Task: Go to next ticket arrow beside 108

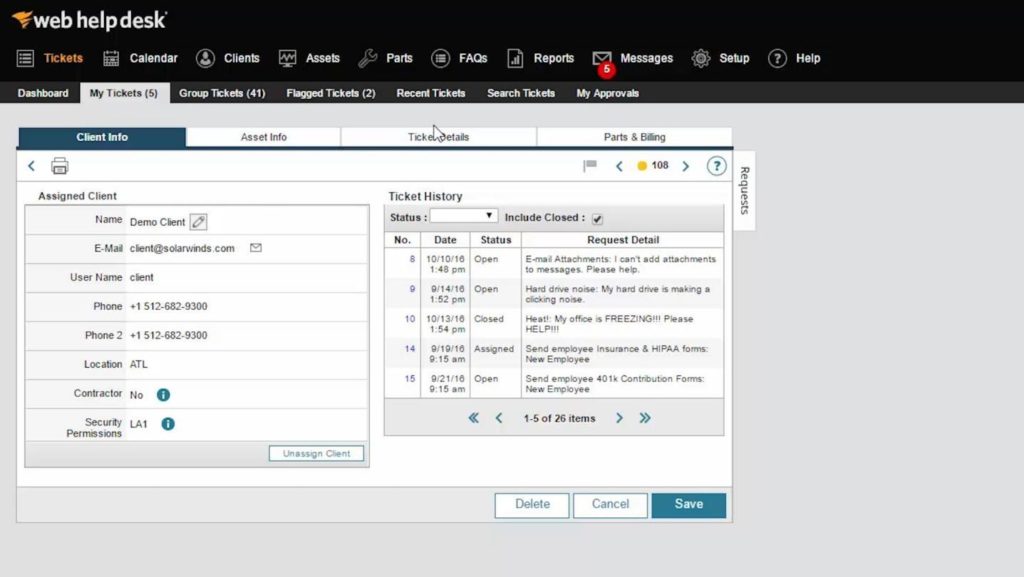Action: pyautogui.click(x=686, y=166)
